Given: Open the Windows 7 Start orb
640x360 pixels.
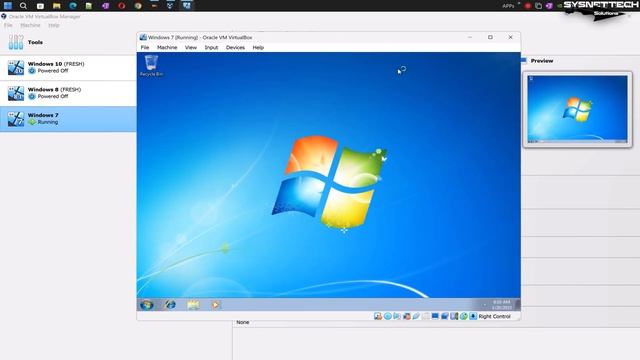Looking at the screenshot, I should (x=147, y=304).
